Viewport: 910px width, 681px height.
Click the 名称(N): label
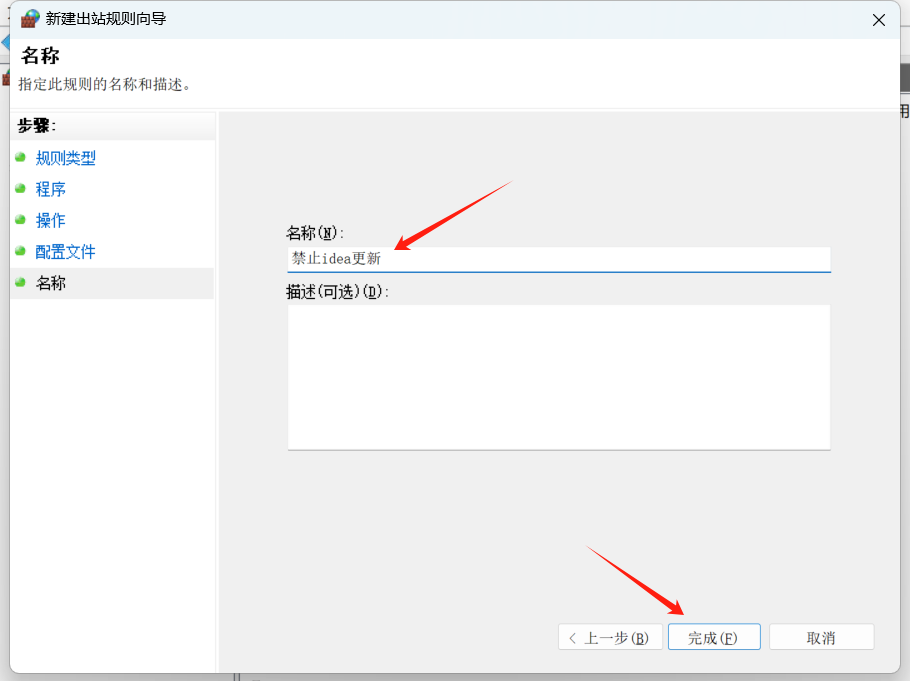click(x=315, y=233)
